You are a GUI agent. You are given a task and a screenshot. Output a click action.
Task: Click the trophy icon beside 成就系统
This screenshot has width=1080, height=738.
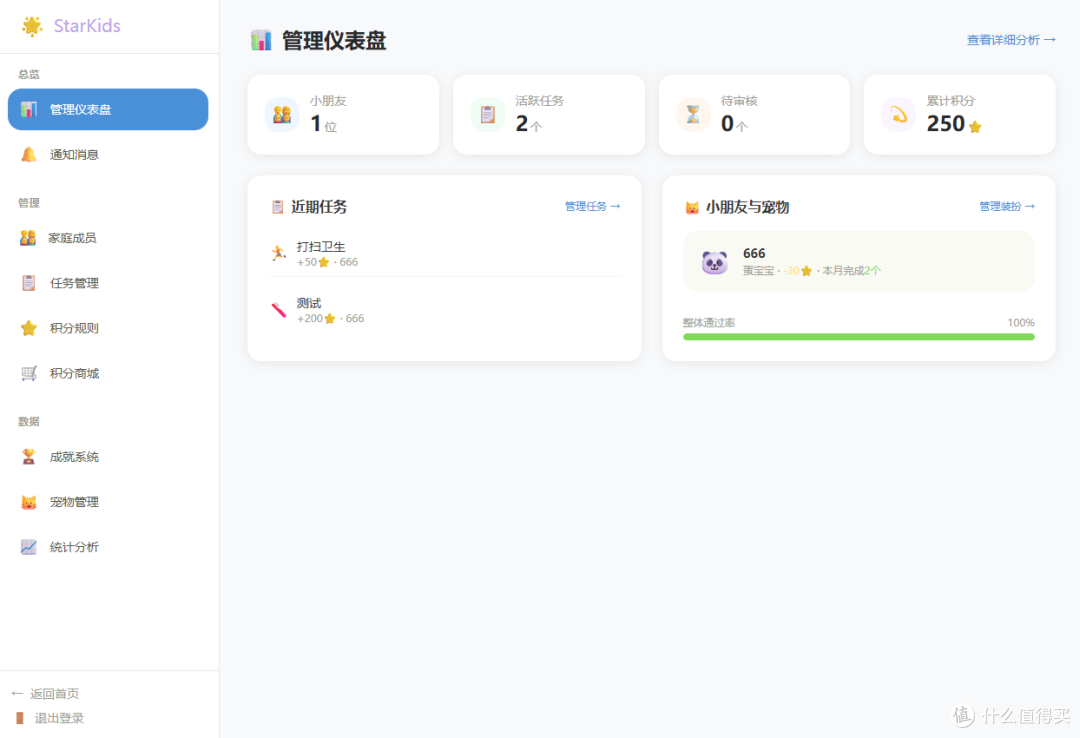(29, 457)
